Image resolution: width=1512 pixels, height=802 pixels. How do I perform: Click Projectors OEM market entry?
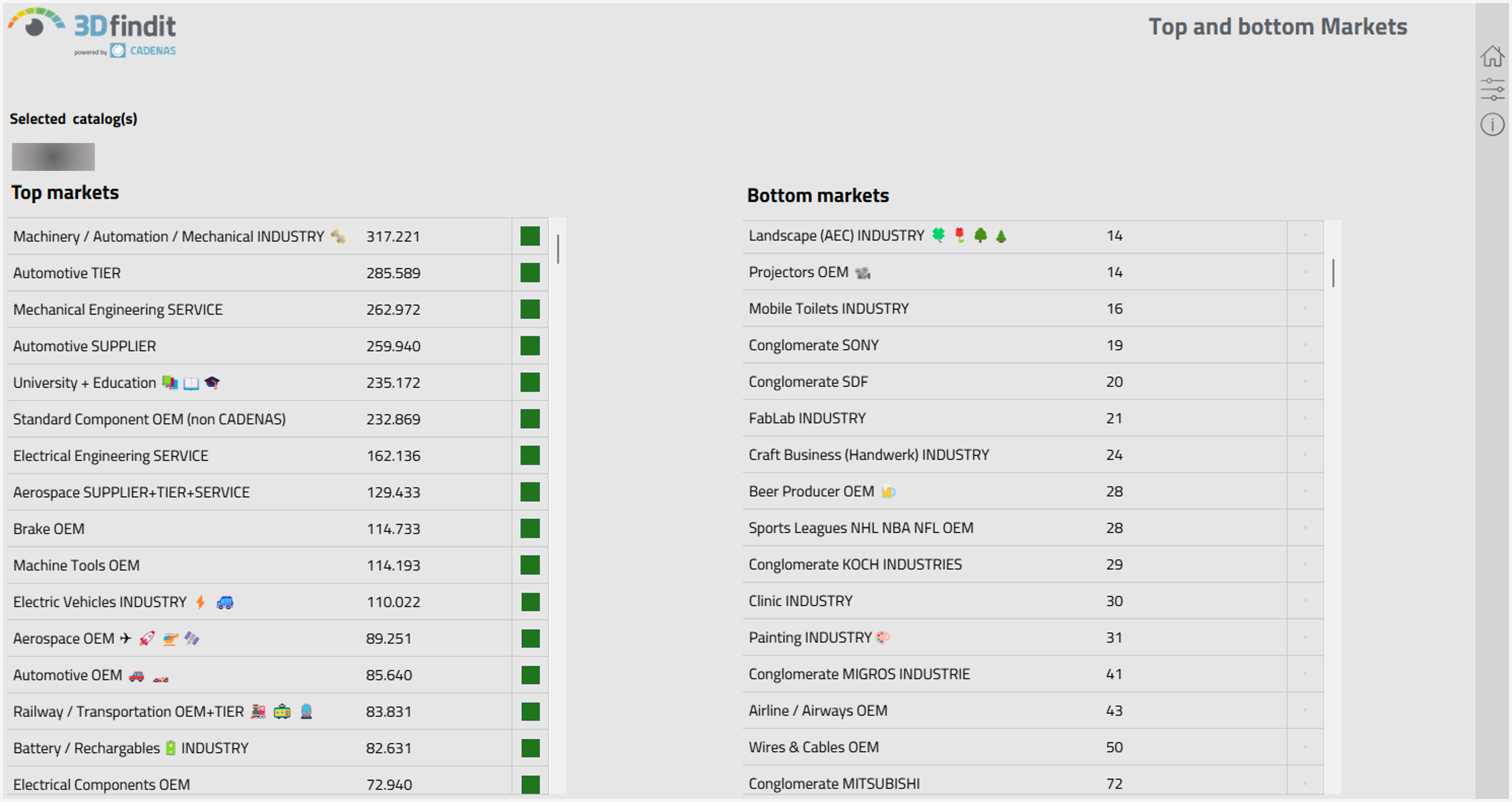pos(798,272)
